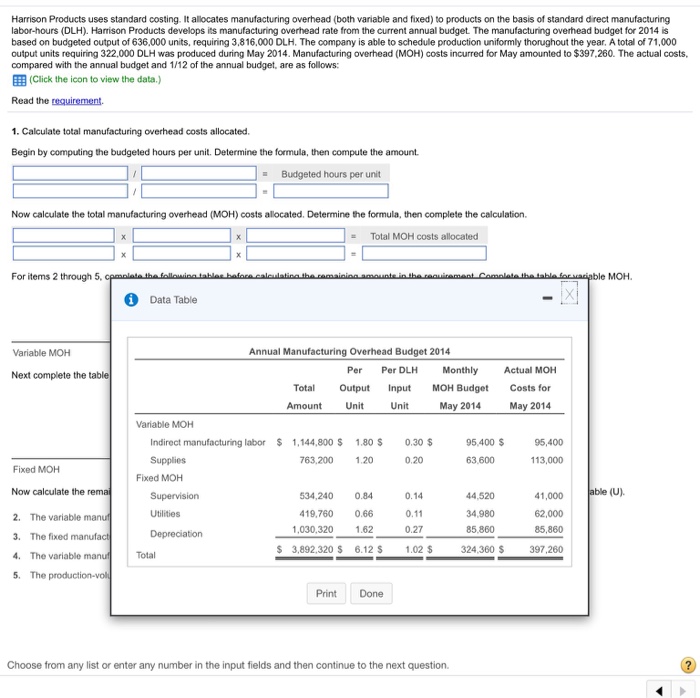This screenshot has height=698, width=700.
Task: Open the help question mark icon
Action: click(688, 665)
